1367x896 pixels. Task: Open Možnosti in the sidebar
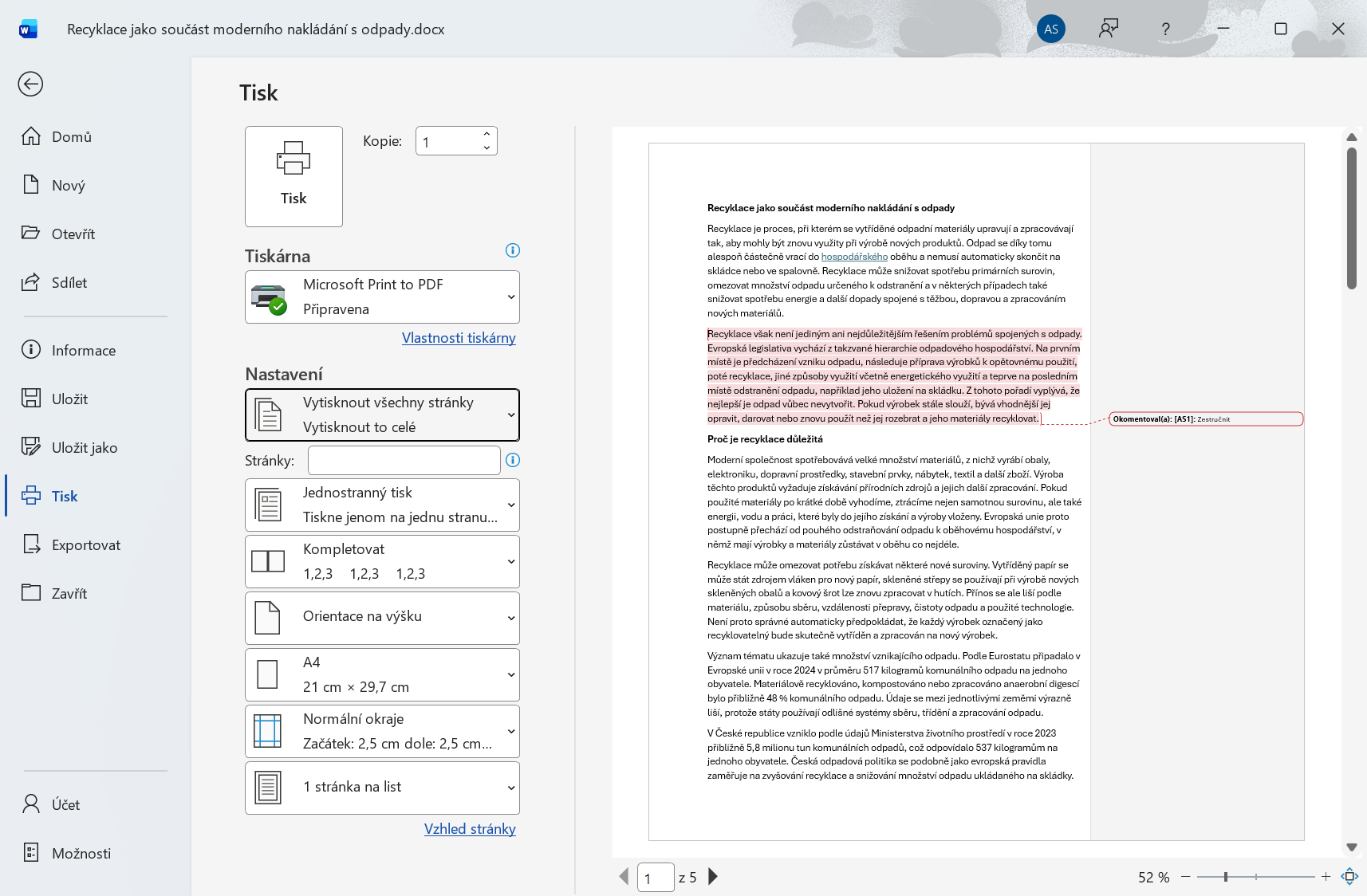tap(96, 853)
